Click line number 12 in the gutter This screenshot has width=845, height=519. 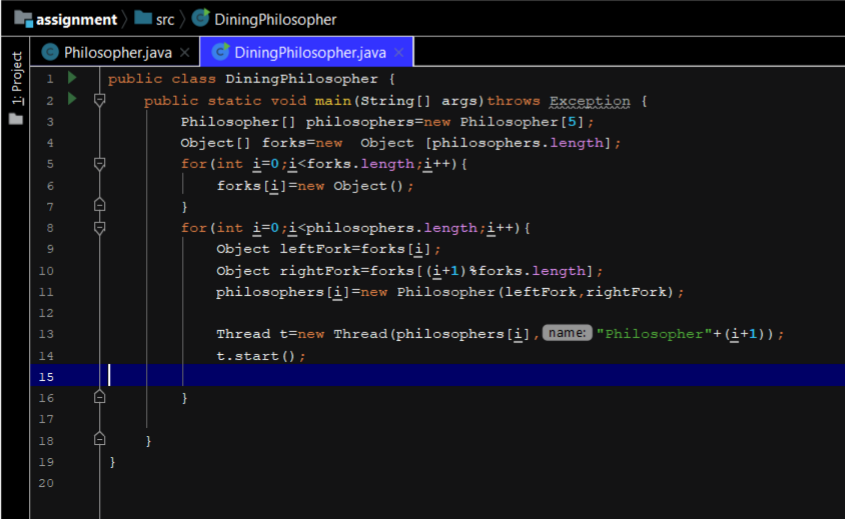tap(46, 313)
